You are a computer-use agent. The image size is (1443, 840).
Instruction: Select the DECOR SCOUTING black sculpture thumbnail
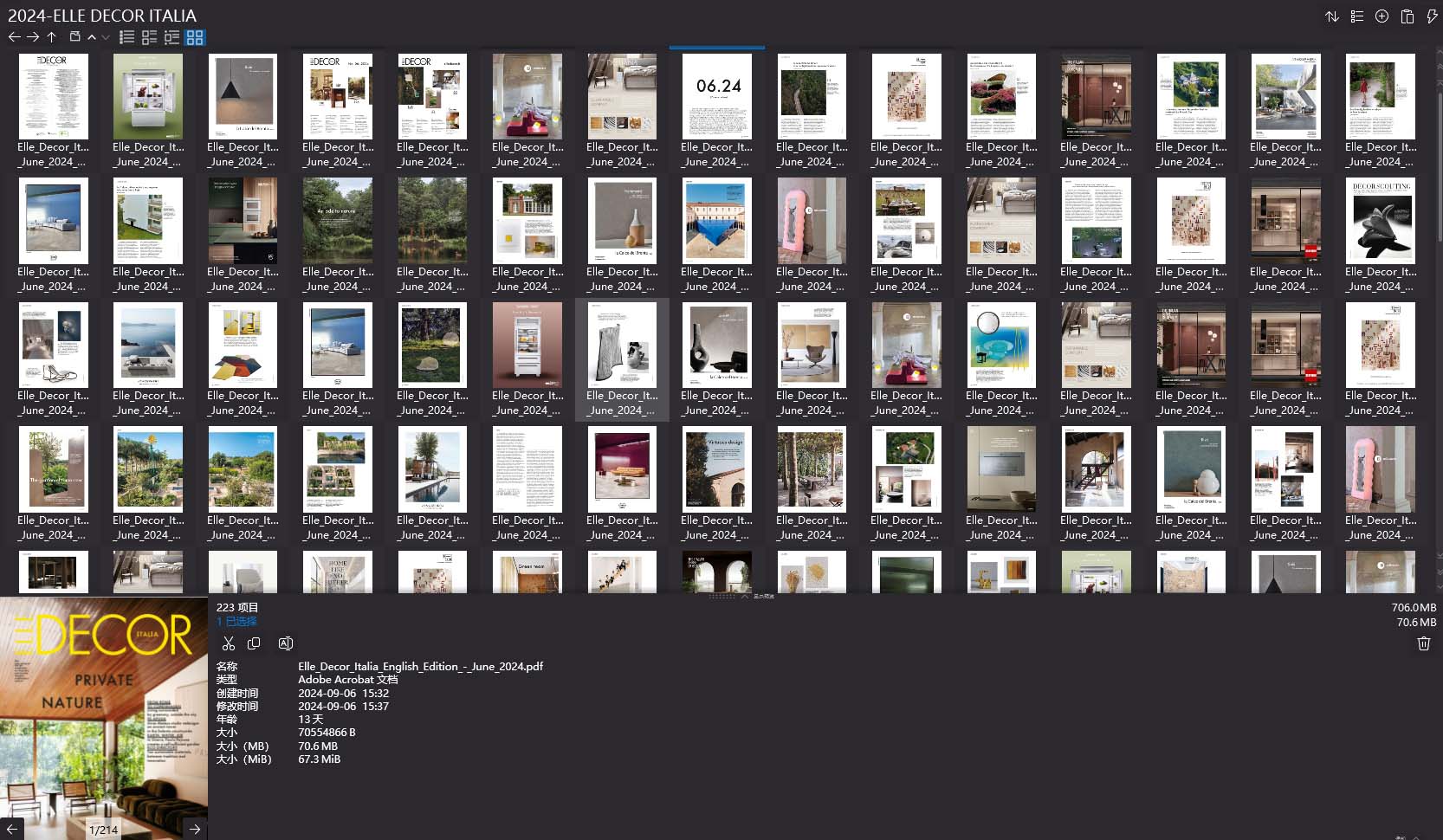coord(1381,221)
